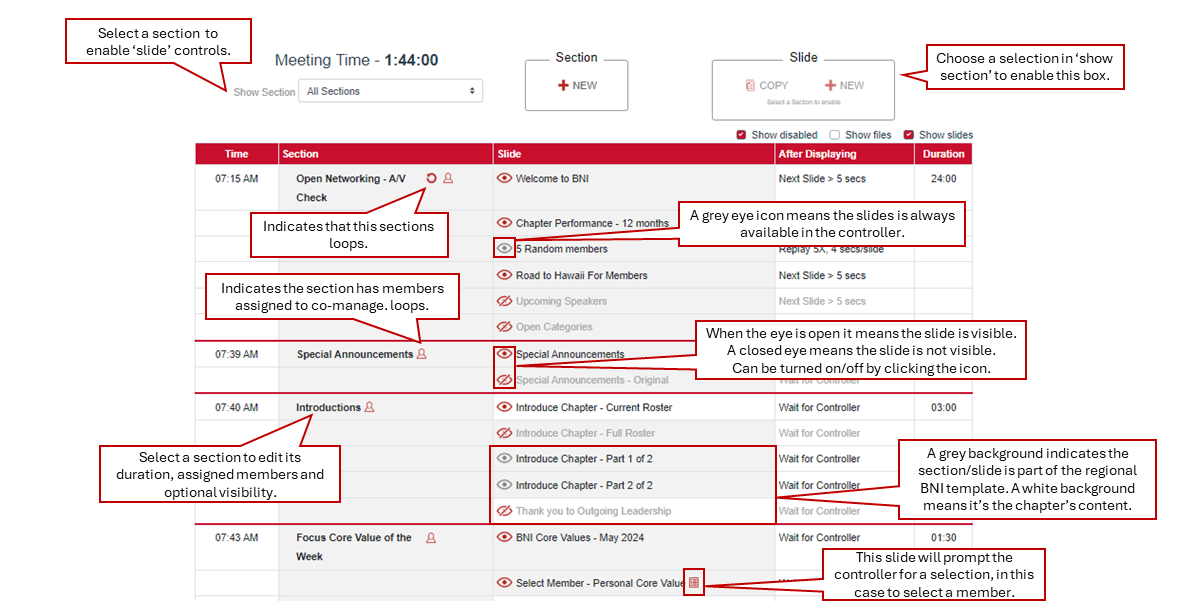Click the Slide COPY button
The height and width of the screenshot is (612, 1177).
tap(767, 86)
